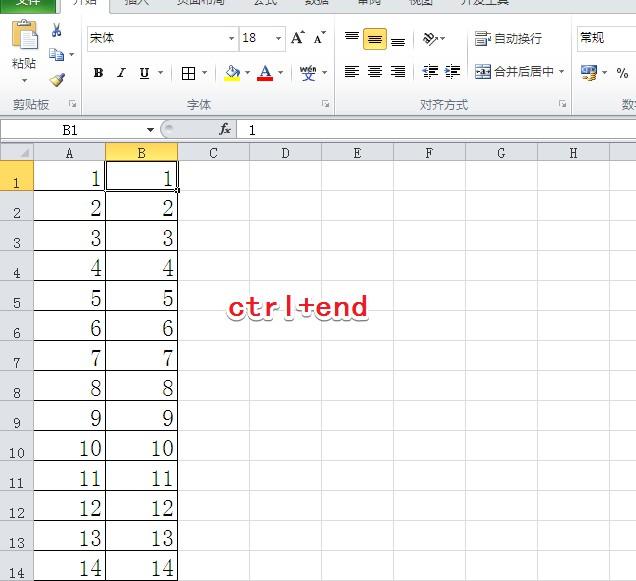
Task: Toggle bold formatting
Action: pyautogui.click(x=98, y=73)
